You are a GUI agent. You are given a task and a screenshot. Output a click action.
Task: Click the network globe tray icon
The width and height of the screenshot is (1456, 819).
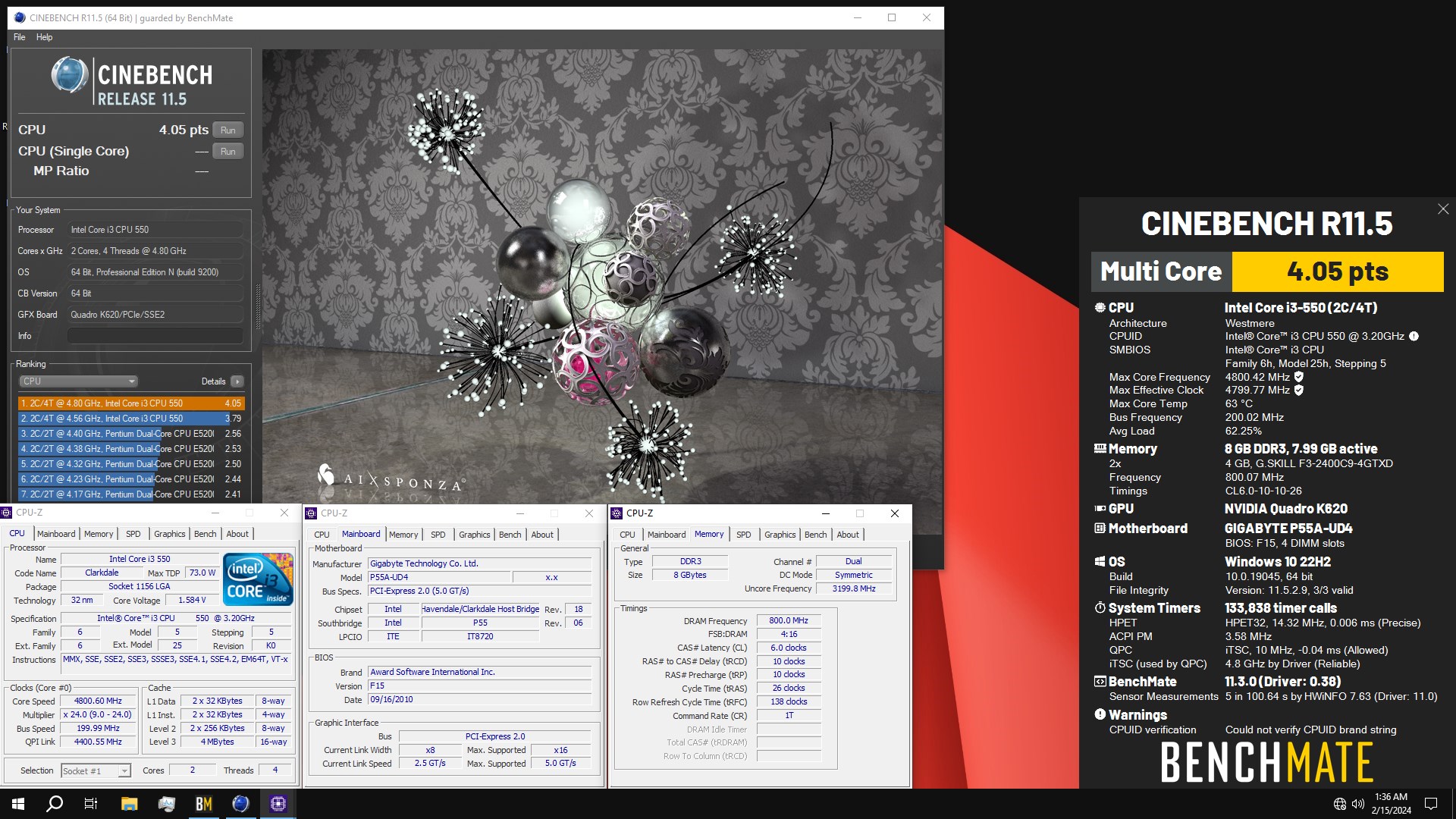click(x=1339, y=804)
